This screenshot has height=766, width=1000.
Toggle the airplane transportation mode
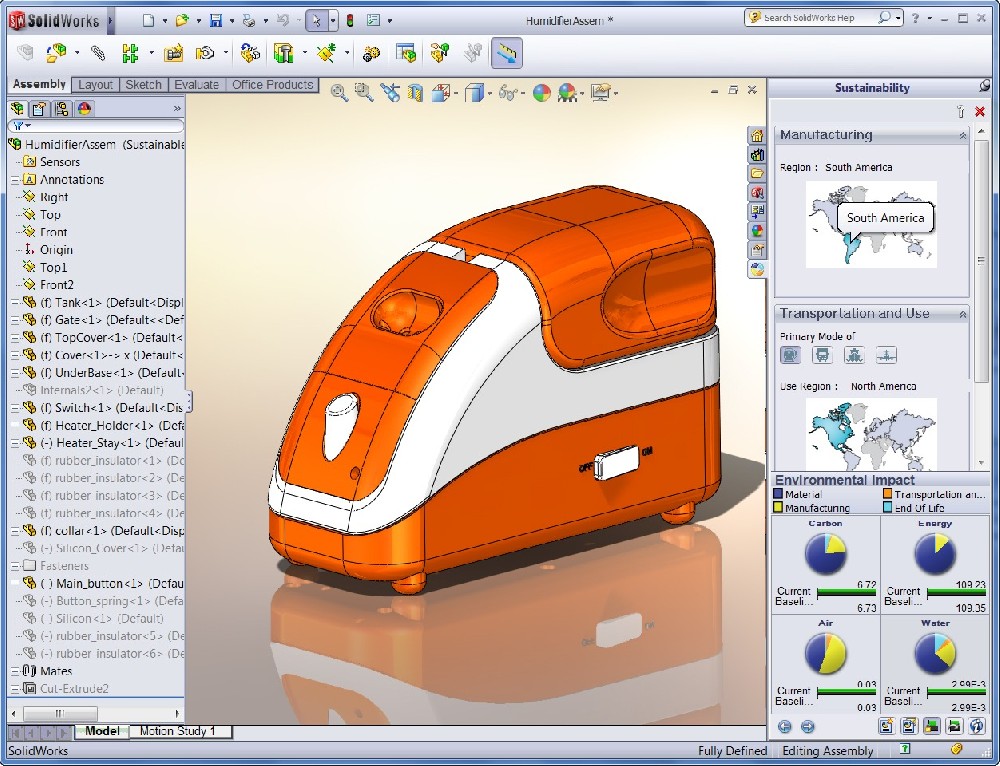tap(886, 355)
